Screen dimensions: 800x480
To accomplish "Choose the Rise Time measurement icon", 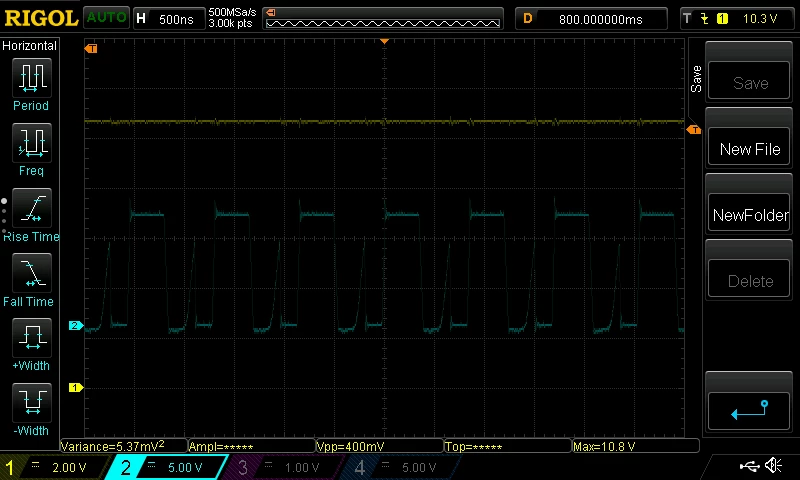I will (32, 208).
